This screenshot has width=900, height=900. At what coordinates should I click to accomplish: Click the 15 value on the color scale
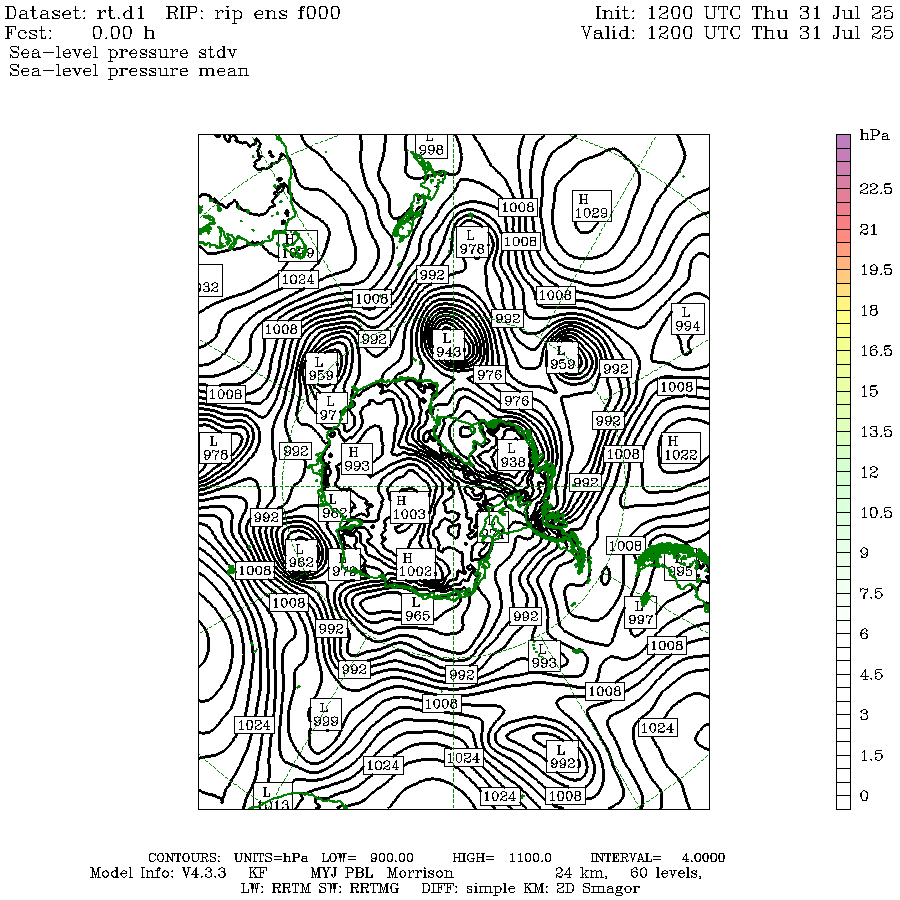click(x=869, y=391)
